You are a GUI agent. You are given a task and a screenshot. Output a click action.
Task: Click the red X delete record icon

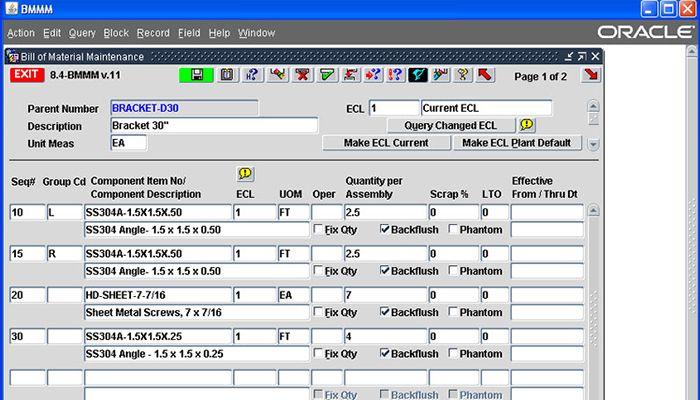point(302,75)
